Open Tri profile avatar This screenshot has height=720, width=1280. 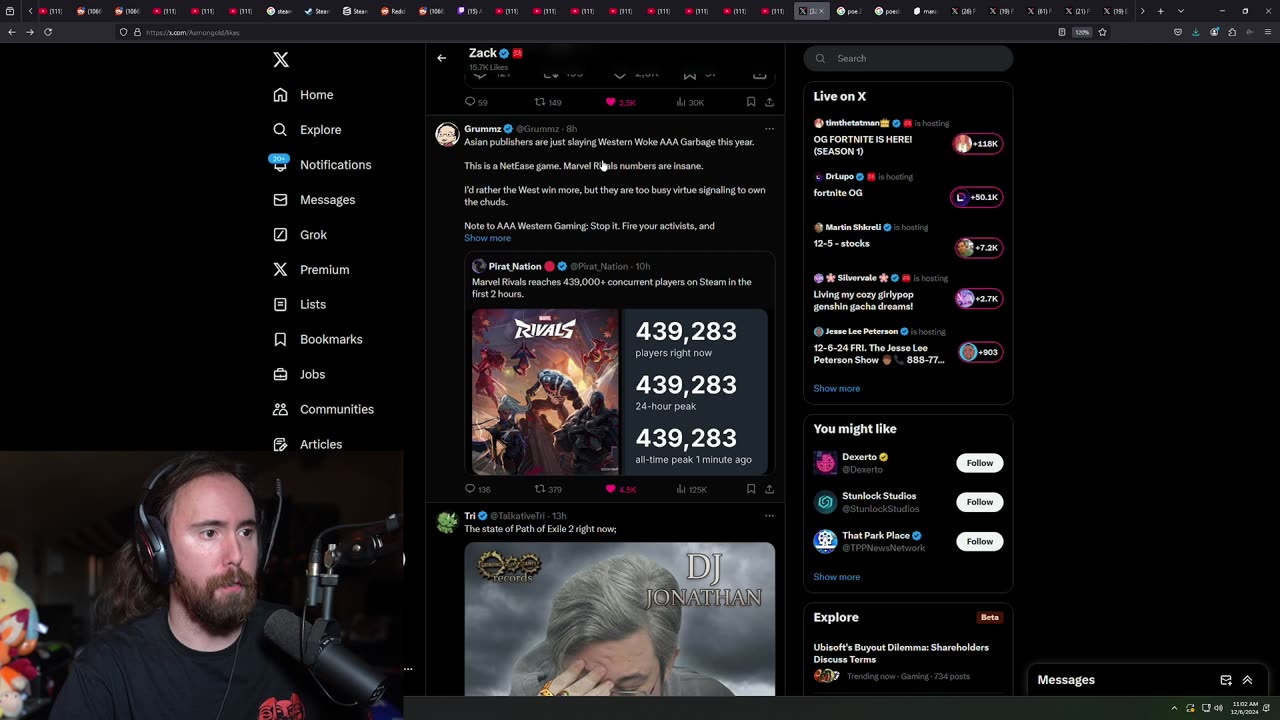pos(447,521)
